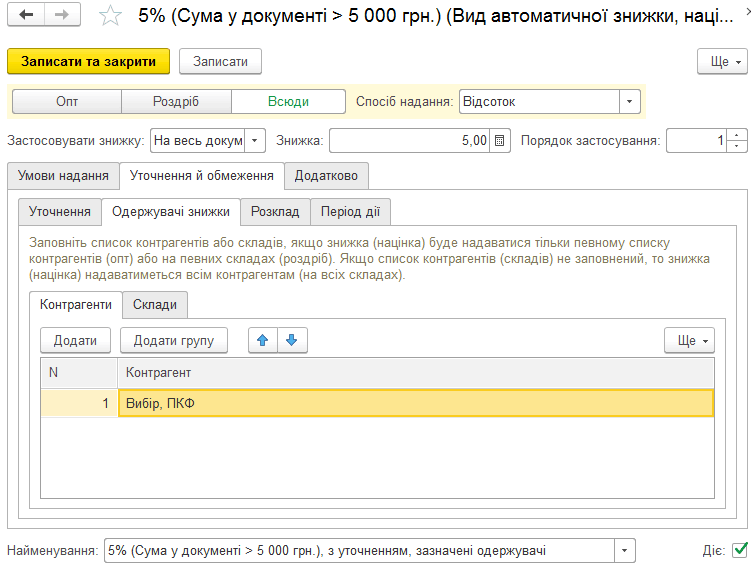Open the top-right Ще menu

(x=722, y=61)
